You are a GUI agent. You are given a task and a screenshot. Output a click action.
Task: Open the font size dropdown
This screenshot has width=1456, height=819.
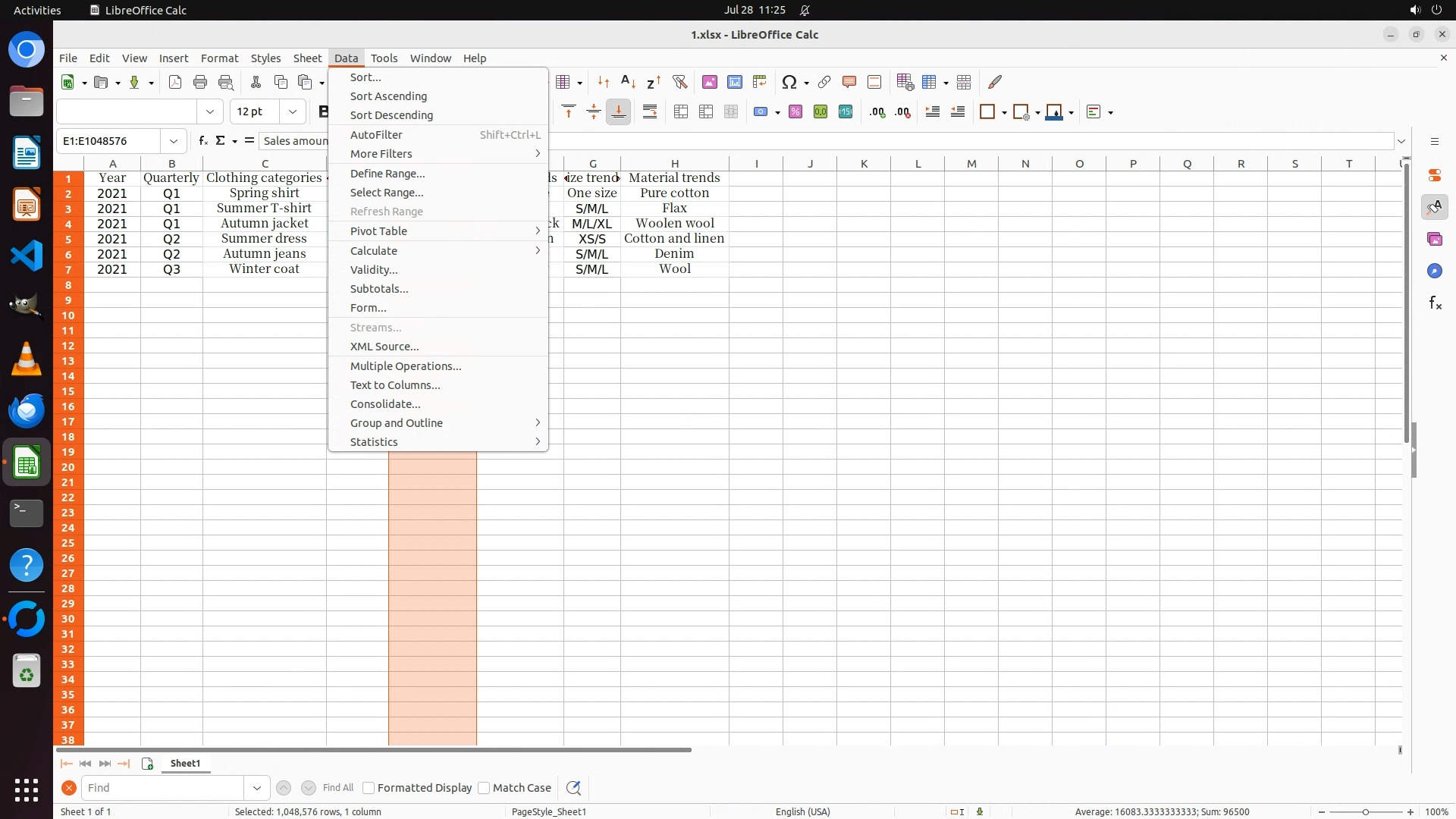[292, 112]
